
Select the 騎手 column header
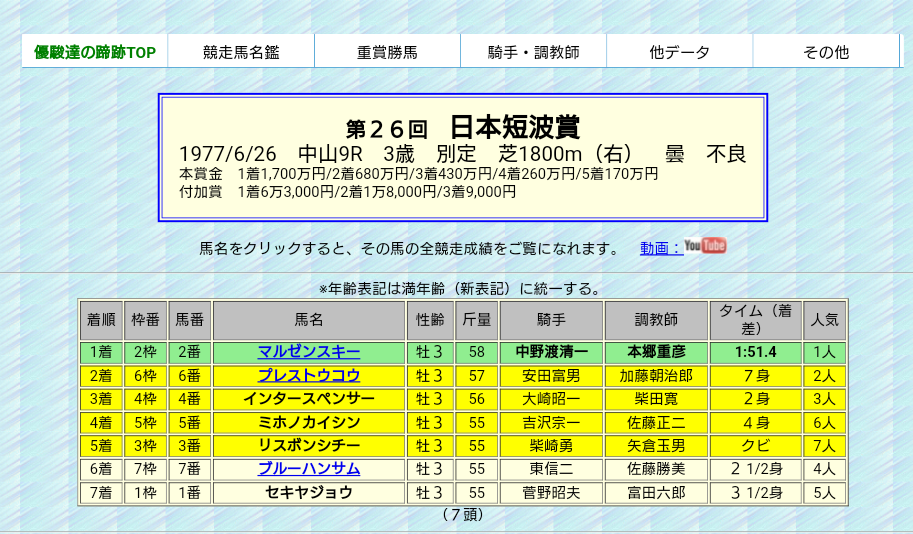[x=551, y=320]
